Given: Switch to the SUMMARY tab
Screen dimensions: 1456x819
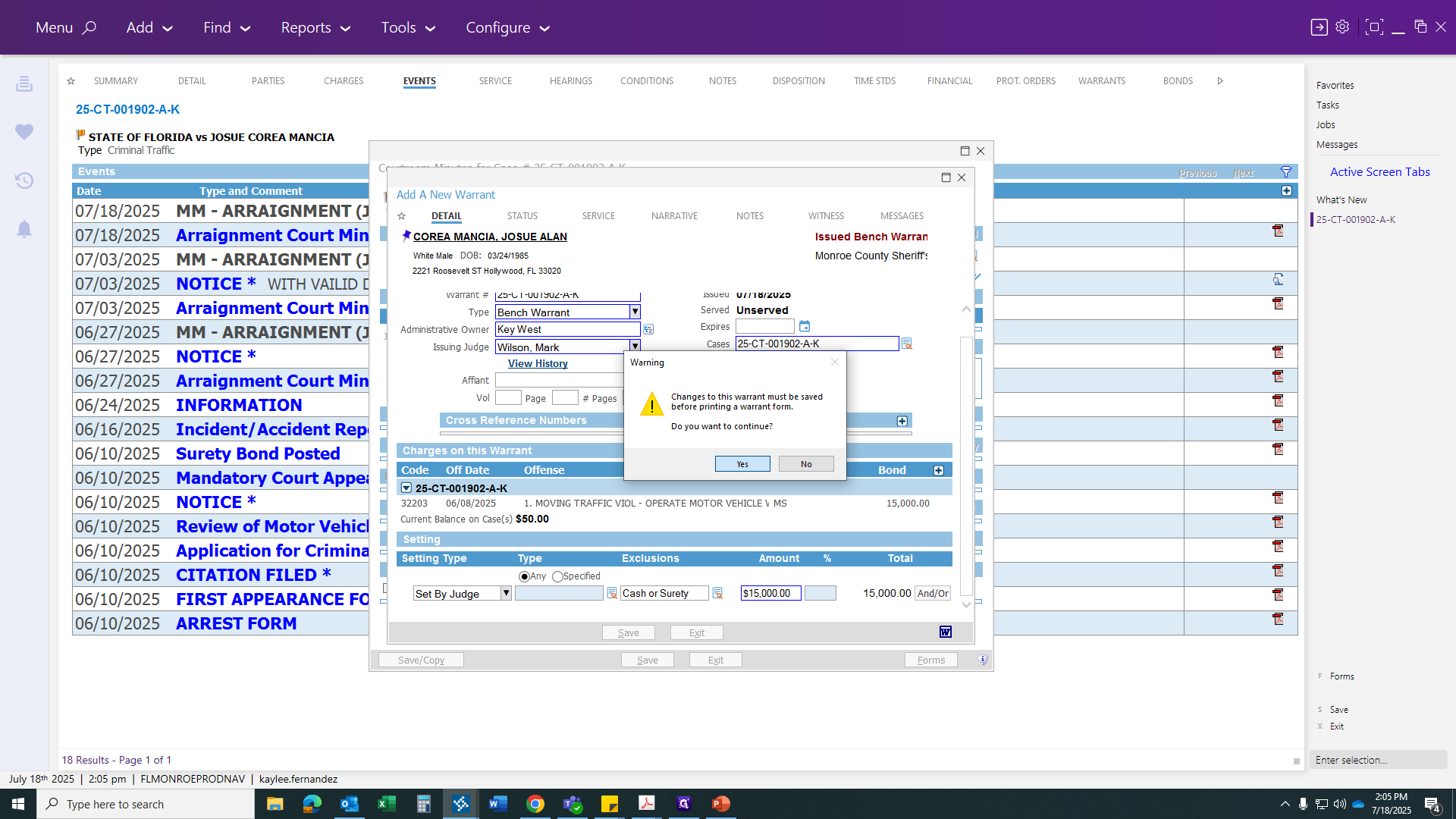Looking at the screenshot, I should [x=116, y=80].
